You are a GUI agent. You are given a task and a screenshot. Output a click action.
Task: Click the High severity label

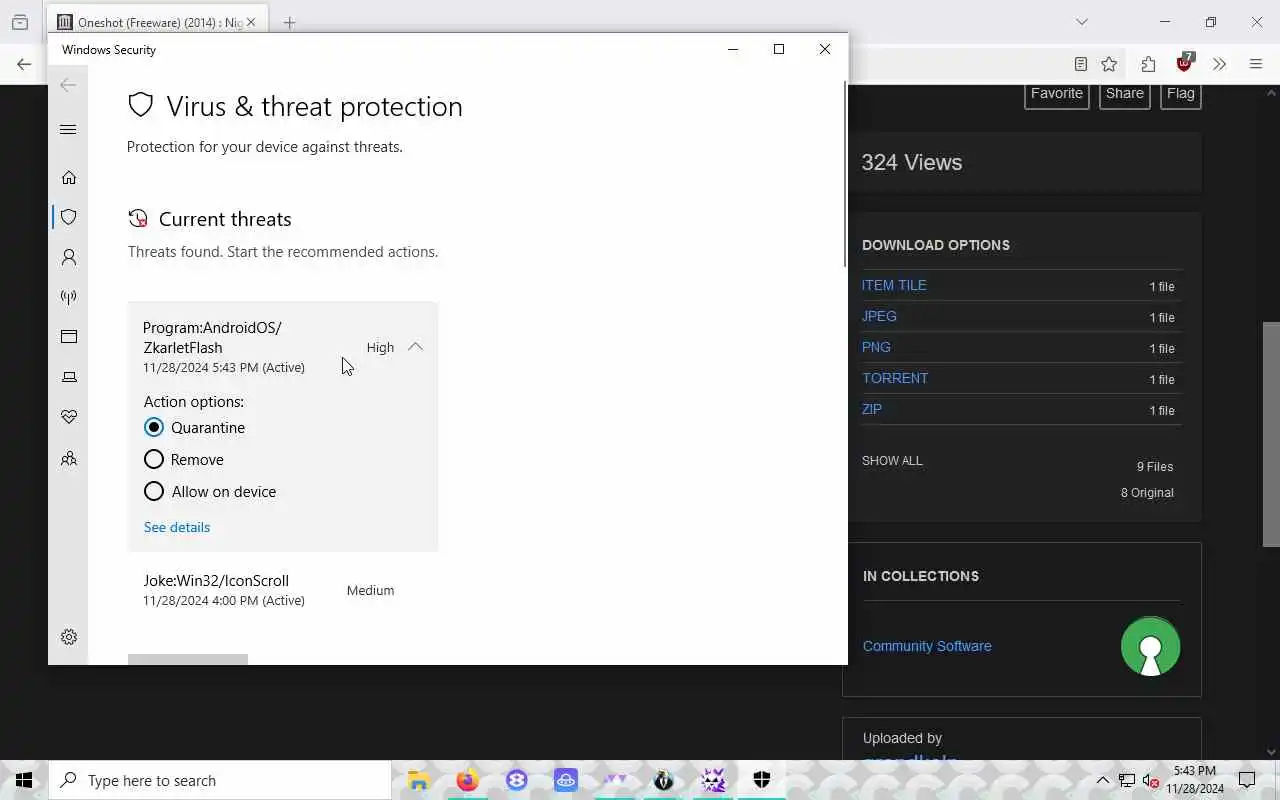coord(380,347)
